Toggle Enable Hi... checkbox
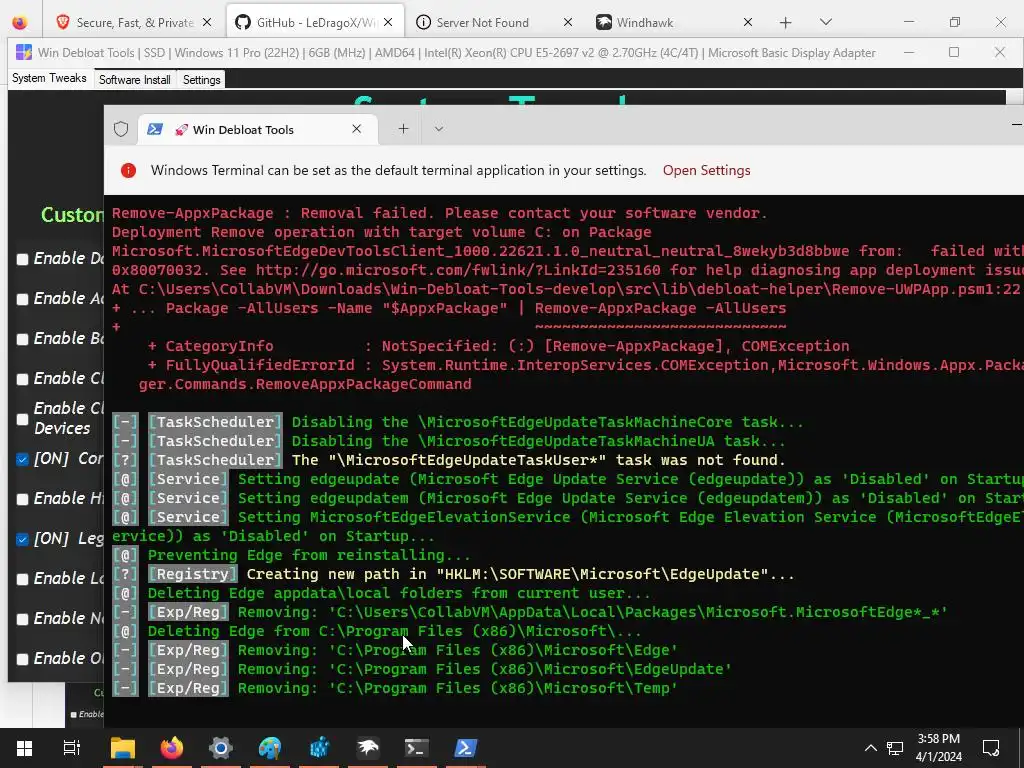The image size is (1024, 768). coord(22,499)
